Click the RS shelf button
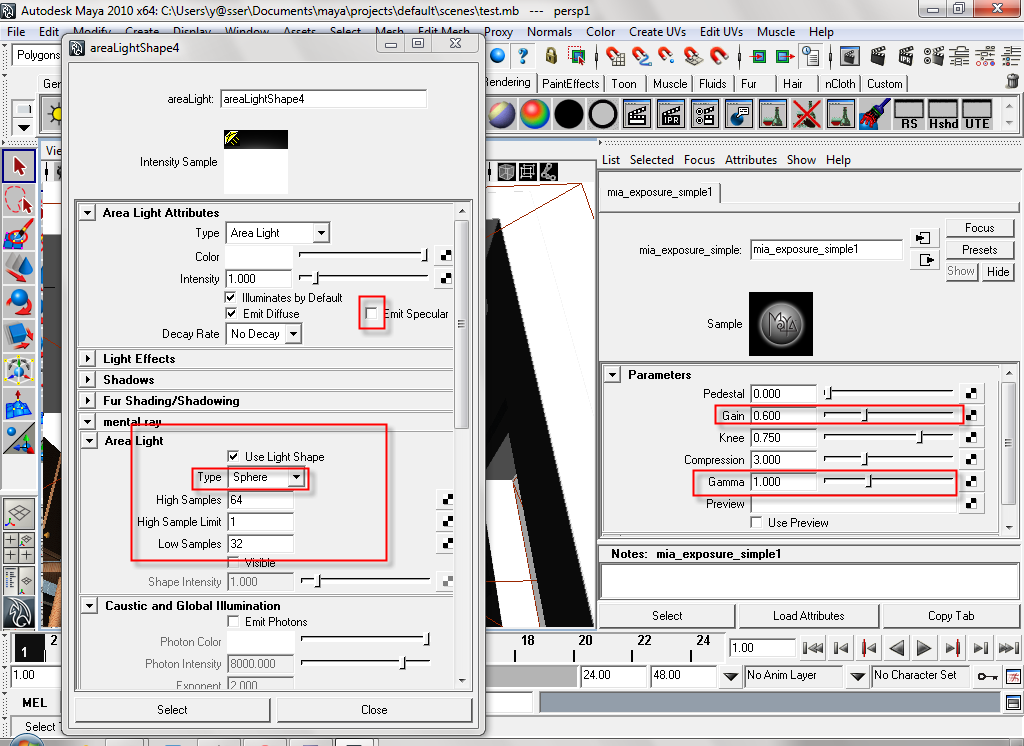The image size is (1024, 746). [909, 116]
